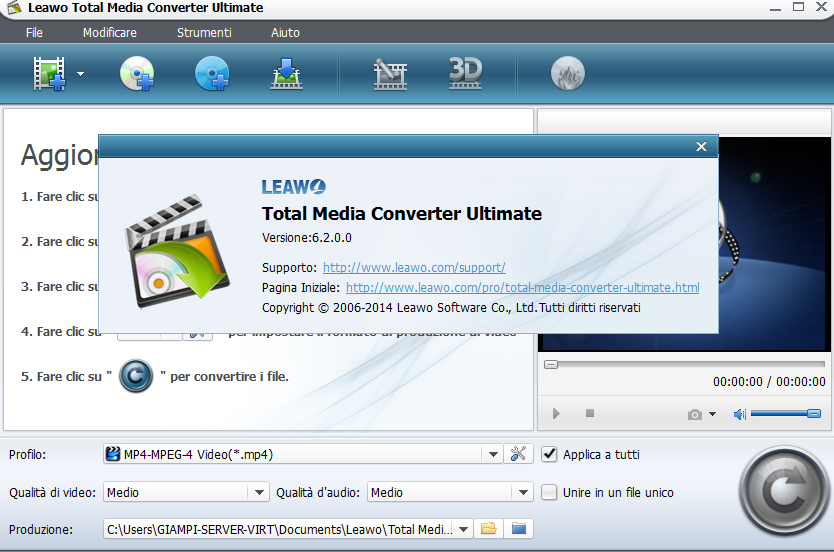Expand the Produzione output path dropdown
Viewport: 834px width, 552px height.
pyautogui.click(x=463, y=529)
